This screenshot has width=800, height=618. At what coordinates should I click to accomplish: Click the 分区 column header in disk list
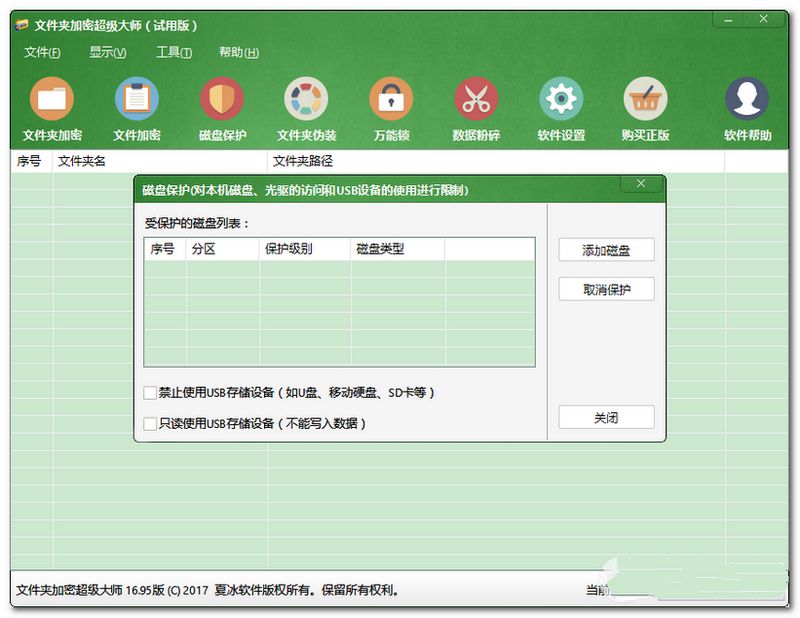(222, 249)
